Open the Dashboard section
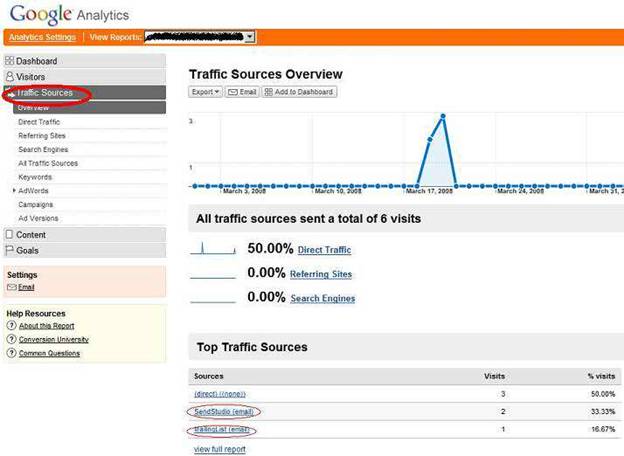This screenshot has height=456, width=624. coord(85,61)
